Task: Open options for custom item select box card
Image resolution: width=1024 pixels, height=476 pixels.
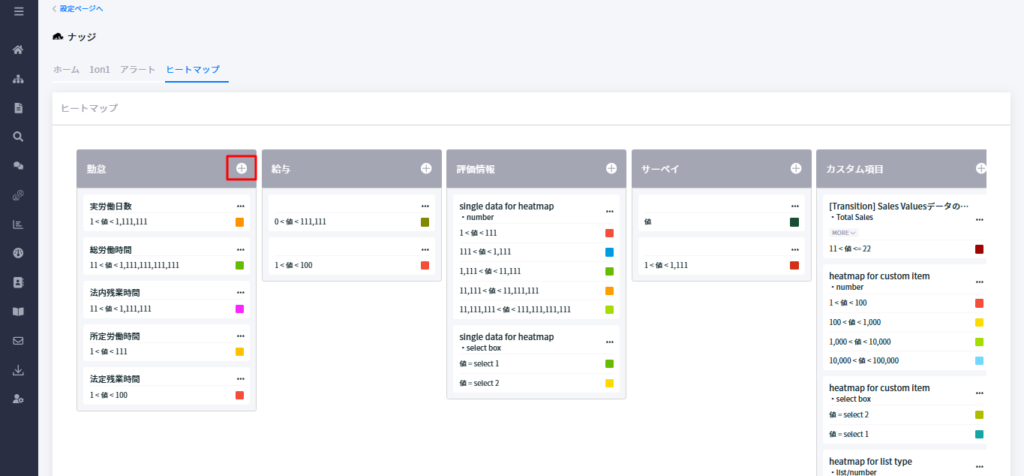Action: 980,393
